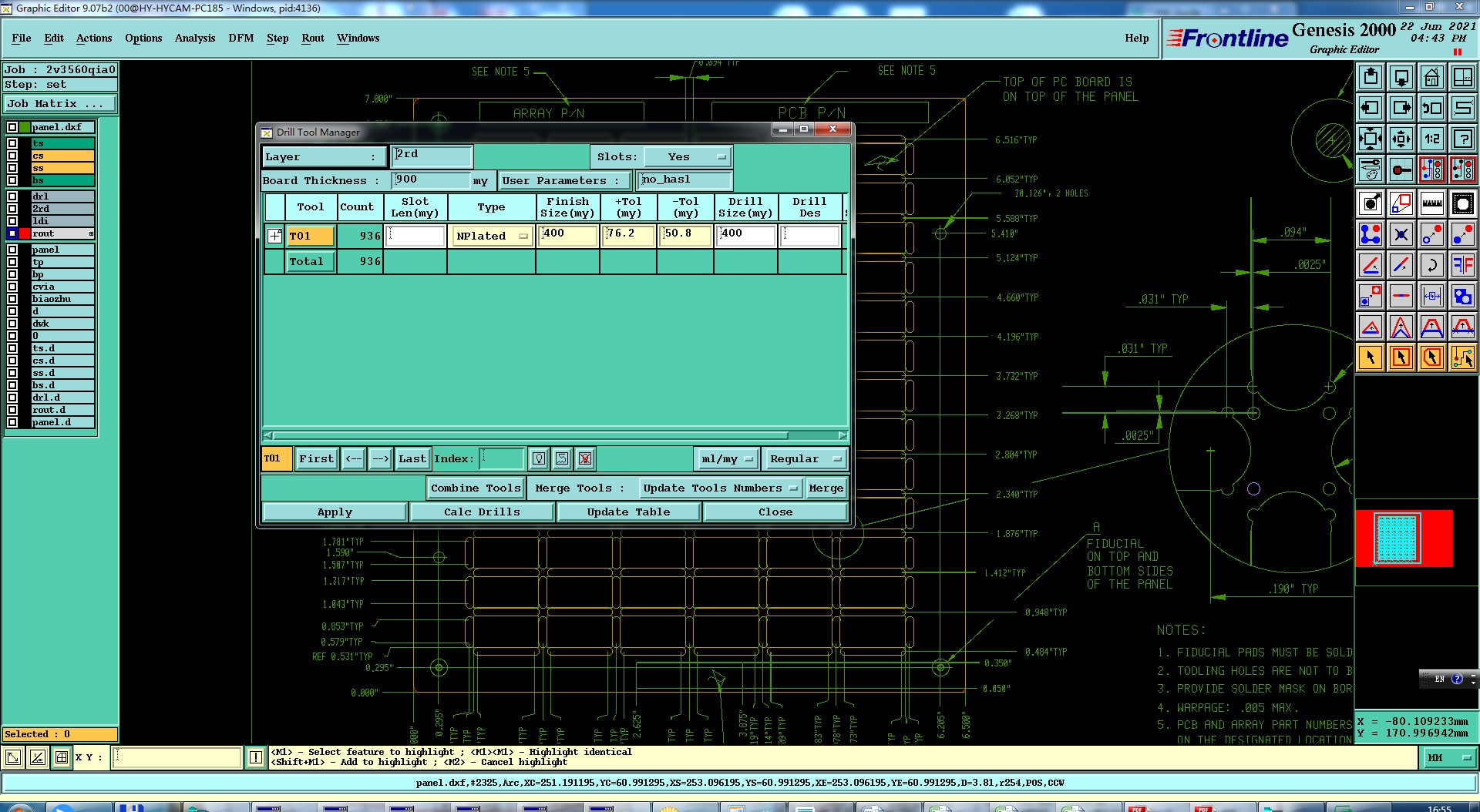
Task: Click the zoom-in expand arrows icon
Action: pos(1371,139)
